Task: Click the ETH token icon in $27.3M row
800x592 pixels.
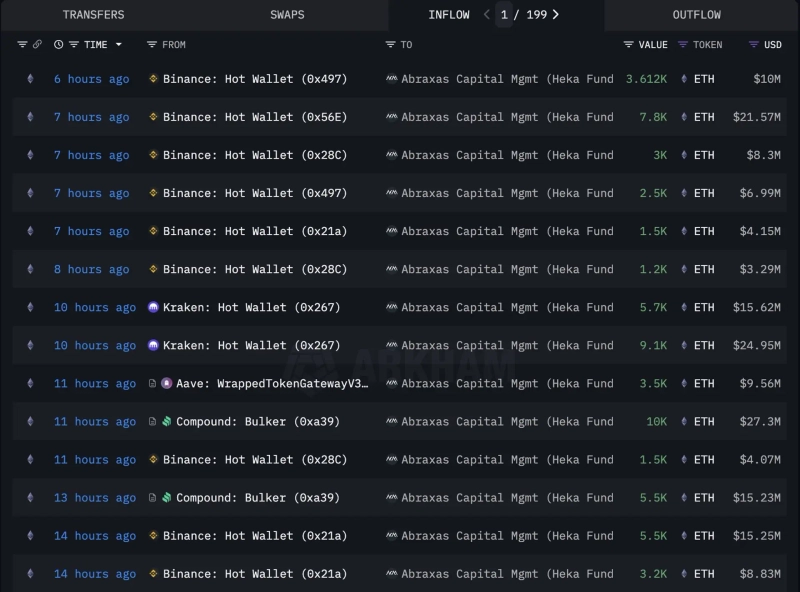Action: click(684, 421)
